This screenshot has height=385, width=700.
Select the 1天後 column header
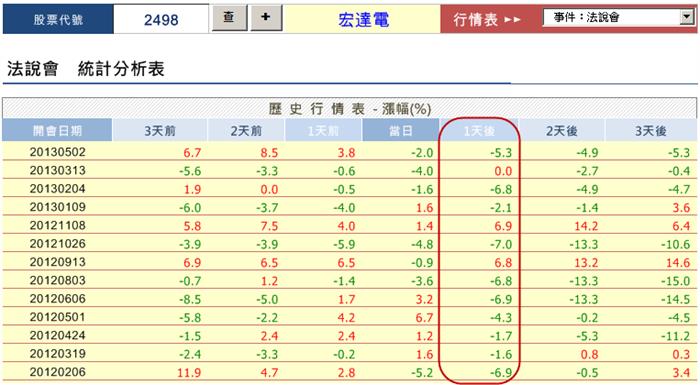tap(479, 130)
